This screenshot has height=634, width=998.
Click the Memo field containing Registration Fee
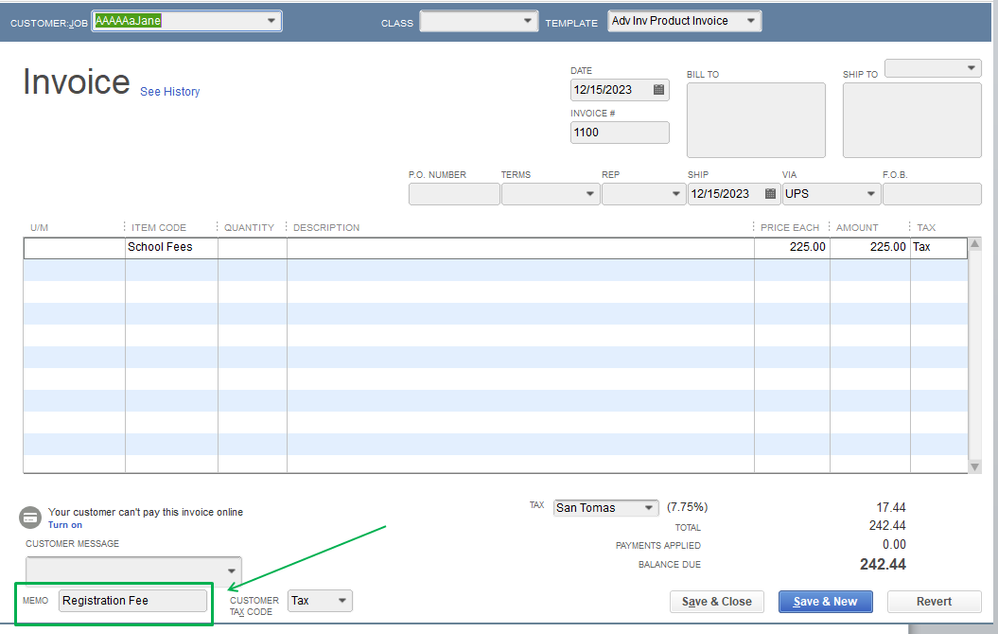pos(135,600)
